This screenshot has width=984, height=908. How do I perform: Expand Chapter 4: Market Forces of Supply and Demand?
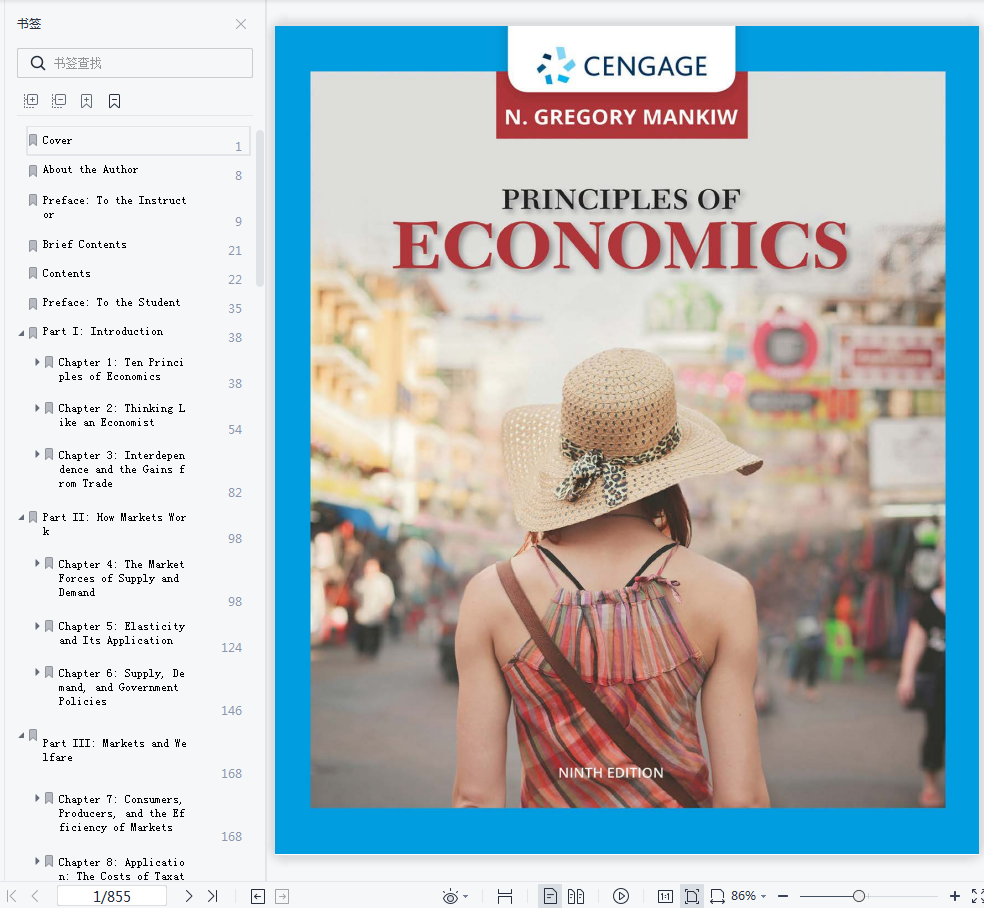tap(37, 563)
